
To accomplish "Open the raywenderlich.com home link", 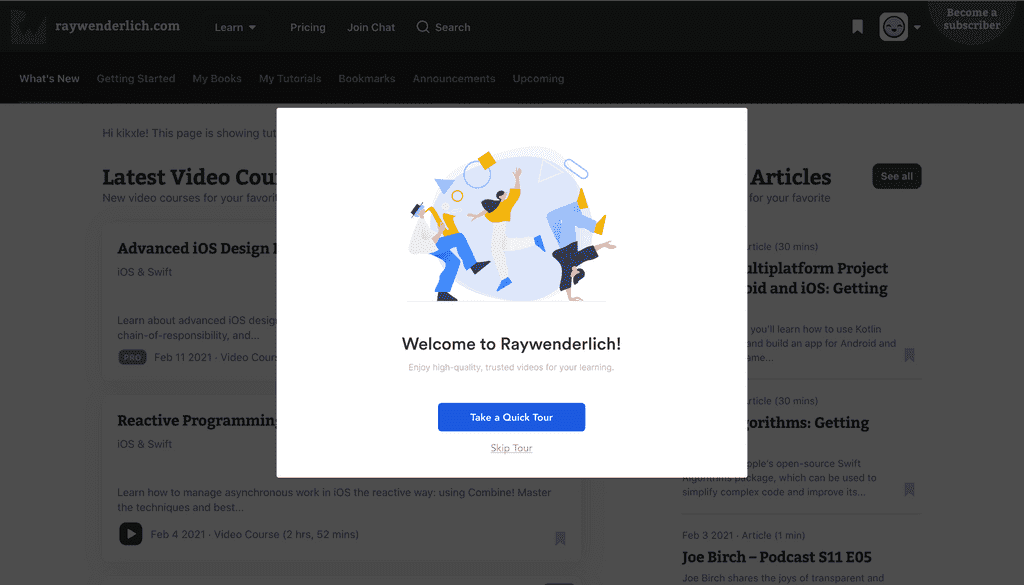I will [x=118, y=26].
